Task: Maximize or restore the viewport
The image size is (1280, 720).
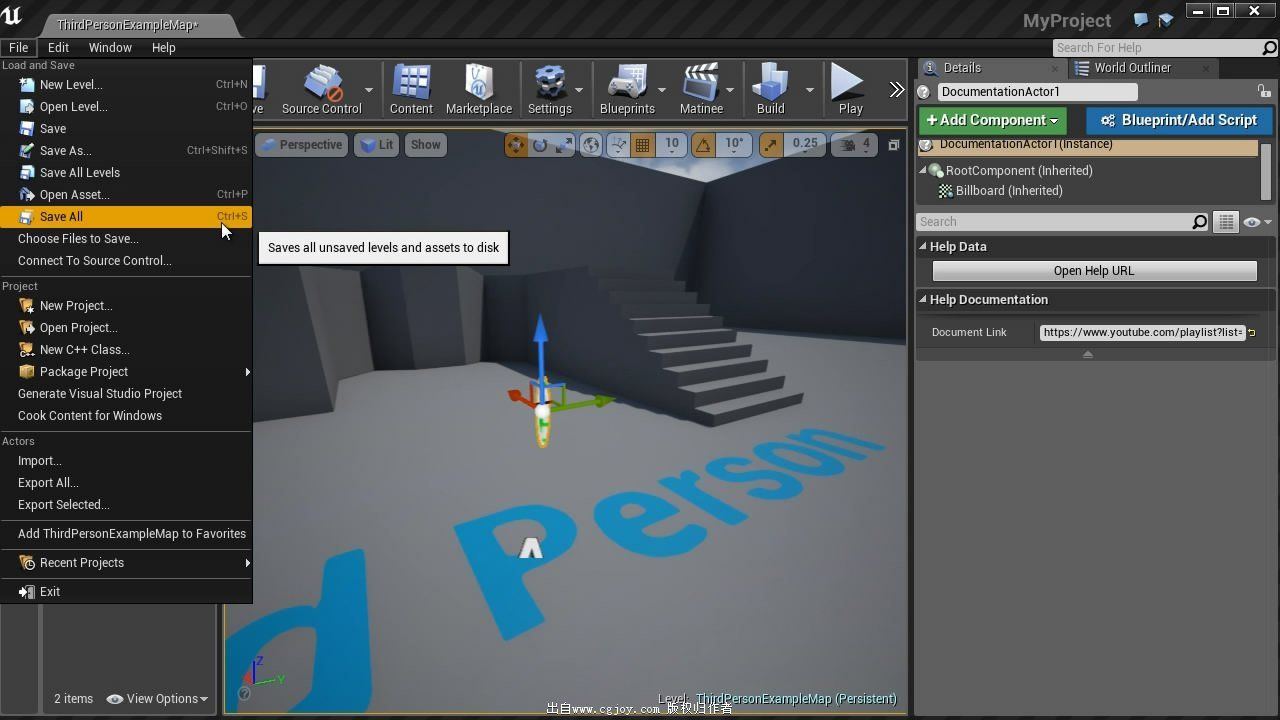Action: 894,145
